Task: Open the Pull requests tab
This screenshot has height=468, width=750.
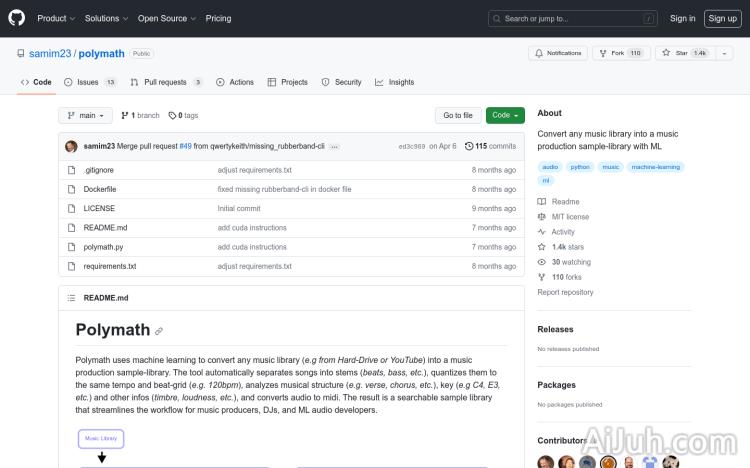Action: tap(166, 82)
